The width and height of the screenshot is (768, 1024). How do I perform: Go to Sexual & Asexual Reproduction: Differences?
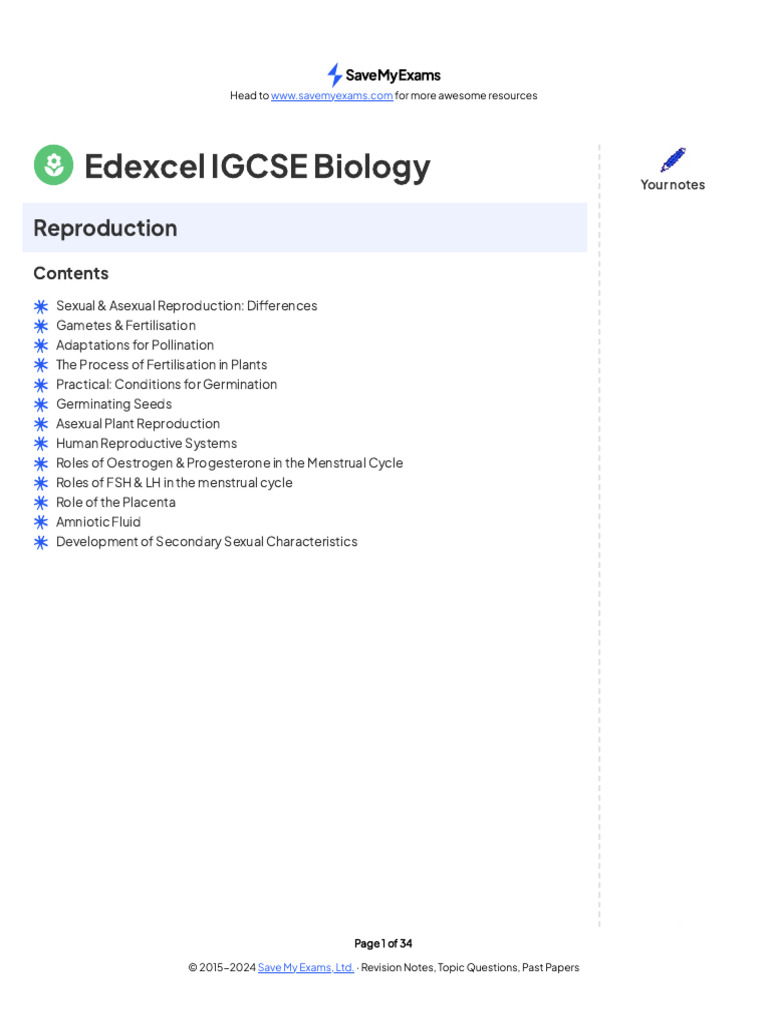186,306
